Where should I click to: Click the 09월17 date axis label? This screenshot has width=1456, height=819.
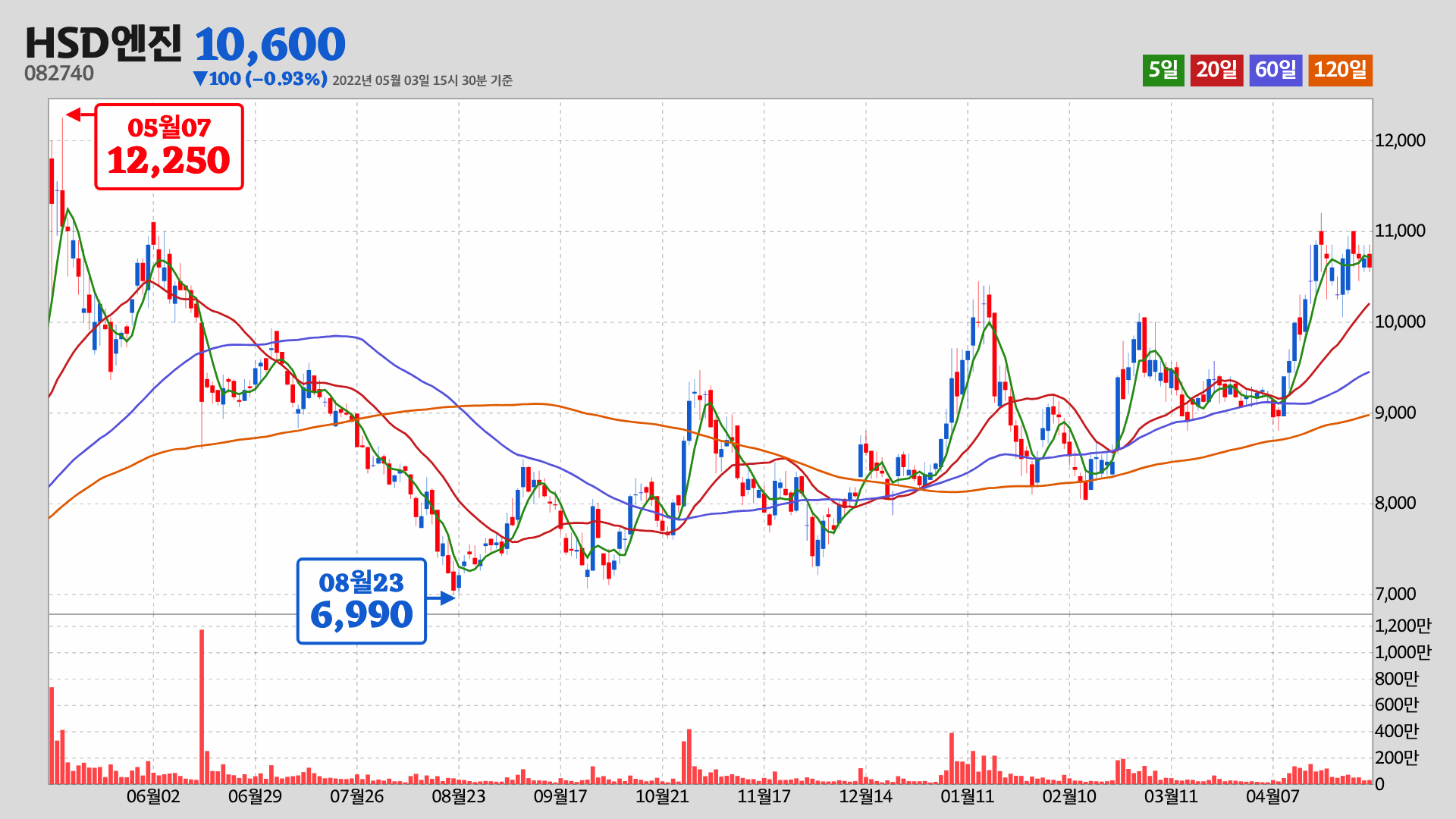click(x=560, y=796)
